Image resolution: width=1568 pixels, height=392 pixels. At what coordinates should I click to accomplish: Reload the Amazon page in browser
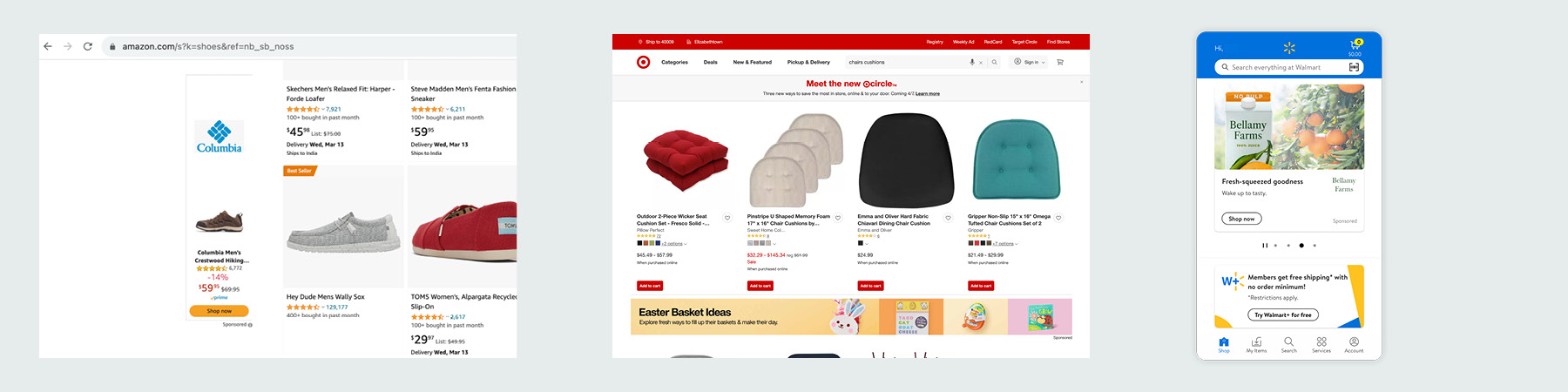tap(88, 46)
